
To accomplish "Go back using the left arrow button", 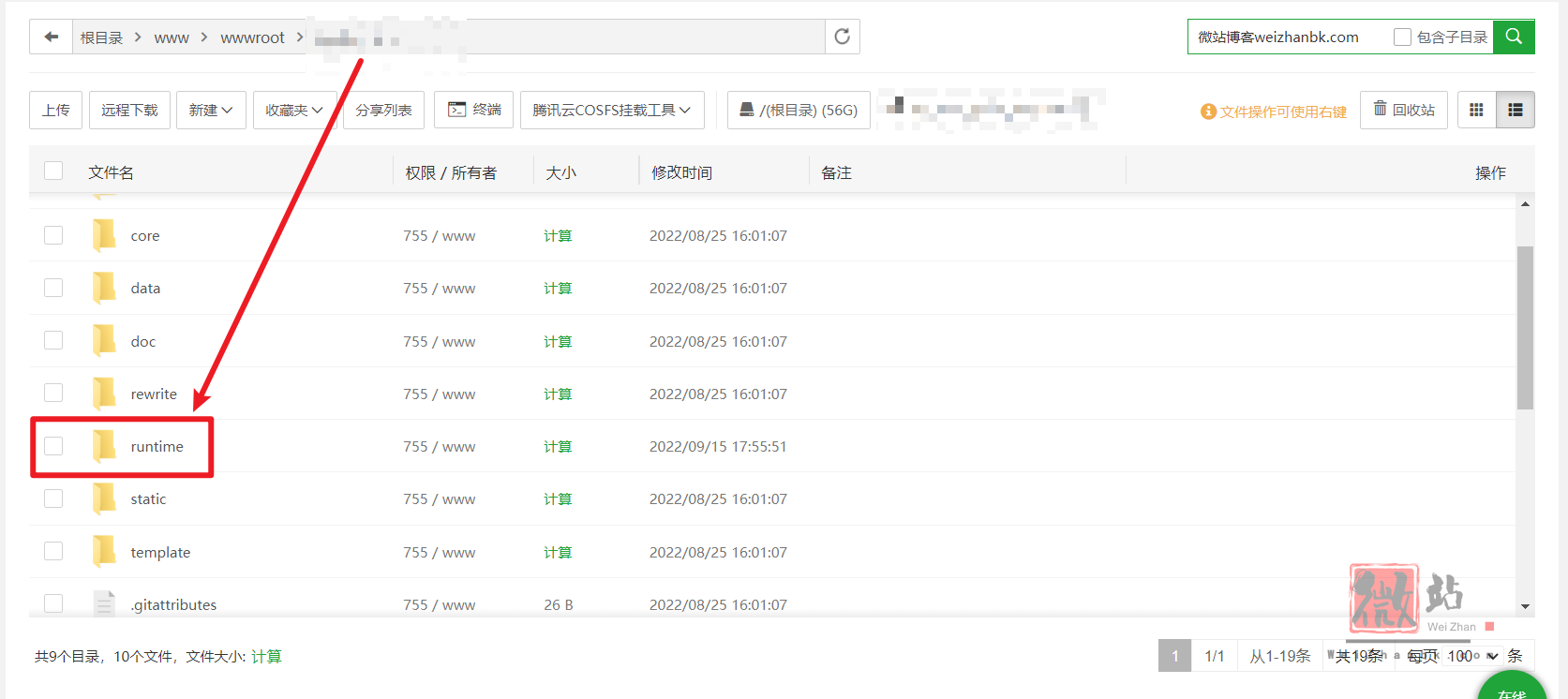I will pyautogui.click(x=52, y=37).
